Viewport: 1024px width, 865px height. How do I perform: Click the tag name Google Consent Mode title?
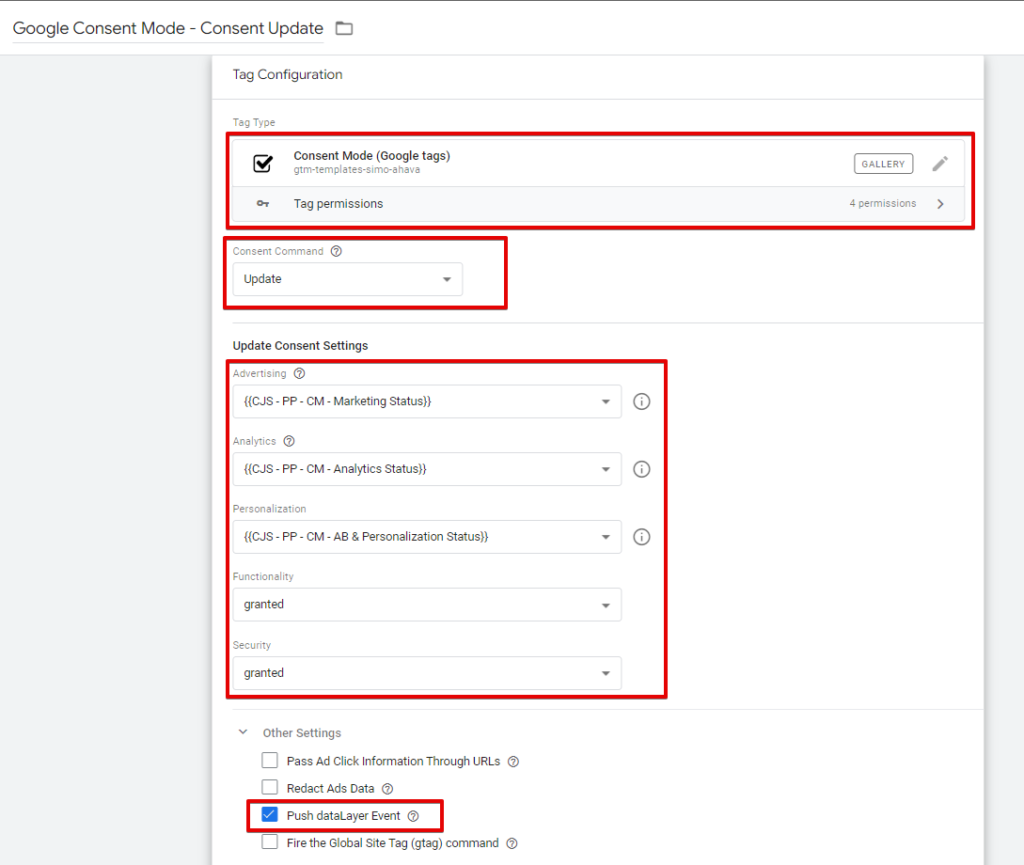point(168,28)
